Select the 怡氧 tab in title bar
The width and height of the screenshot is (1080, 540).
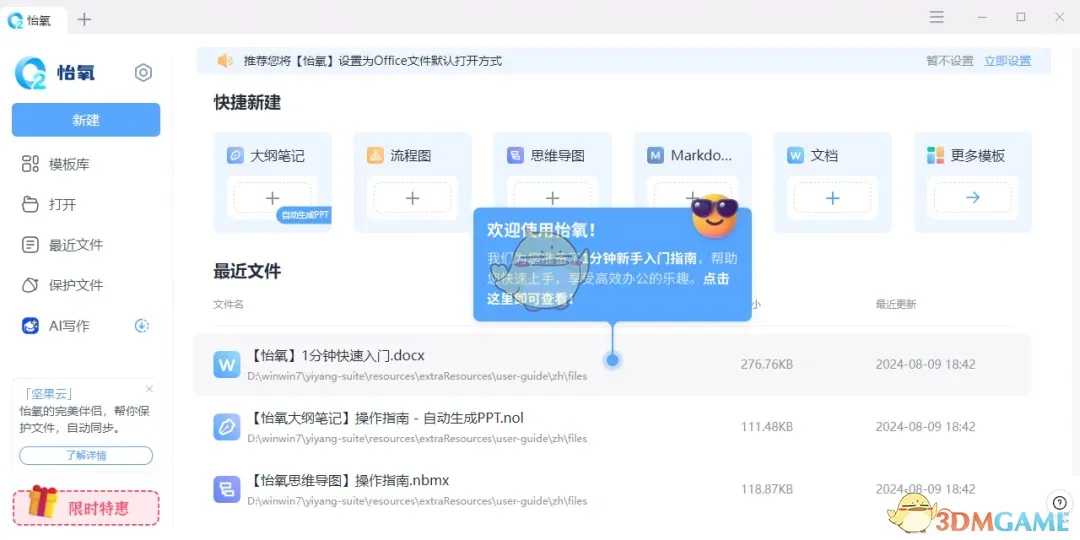point(34,20)
